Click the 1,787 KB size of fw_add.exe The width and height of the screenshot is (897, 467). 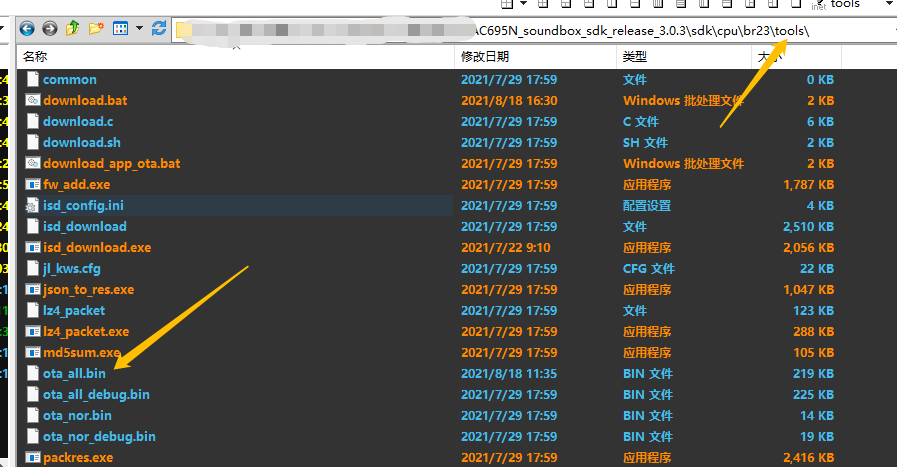(808, 184)
